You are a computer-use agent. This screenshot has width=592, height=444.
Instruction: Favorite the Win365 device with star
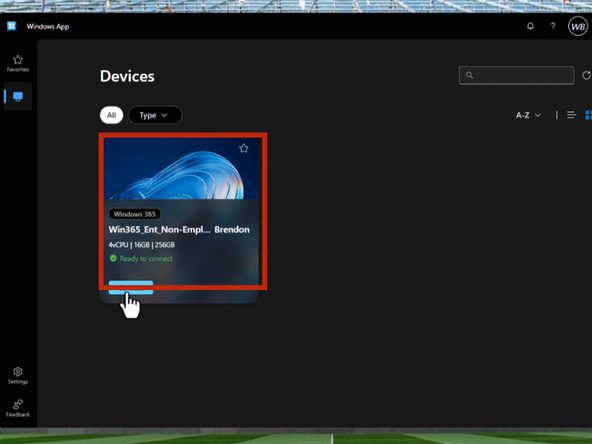[244, 148]
